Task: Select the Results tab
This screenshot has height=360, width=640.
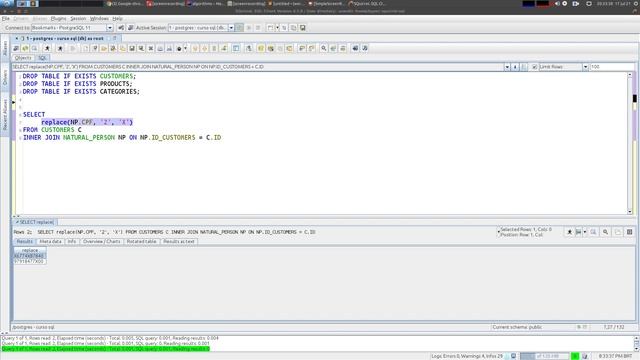Action: [x=24, y=242]
